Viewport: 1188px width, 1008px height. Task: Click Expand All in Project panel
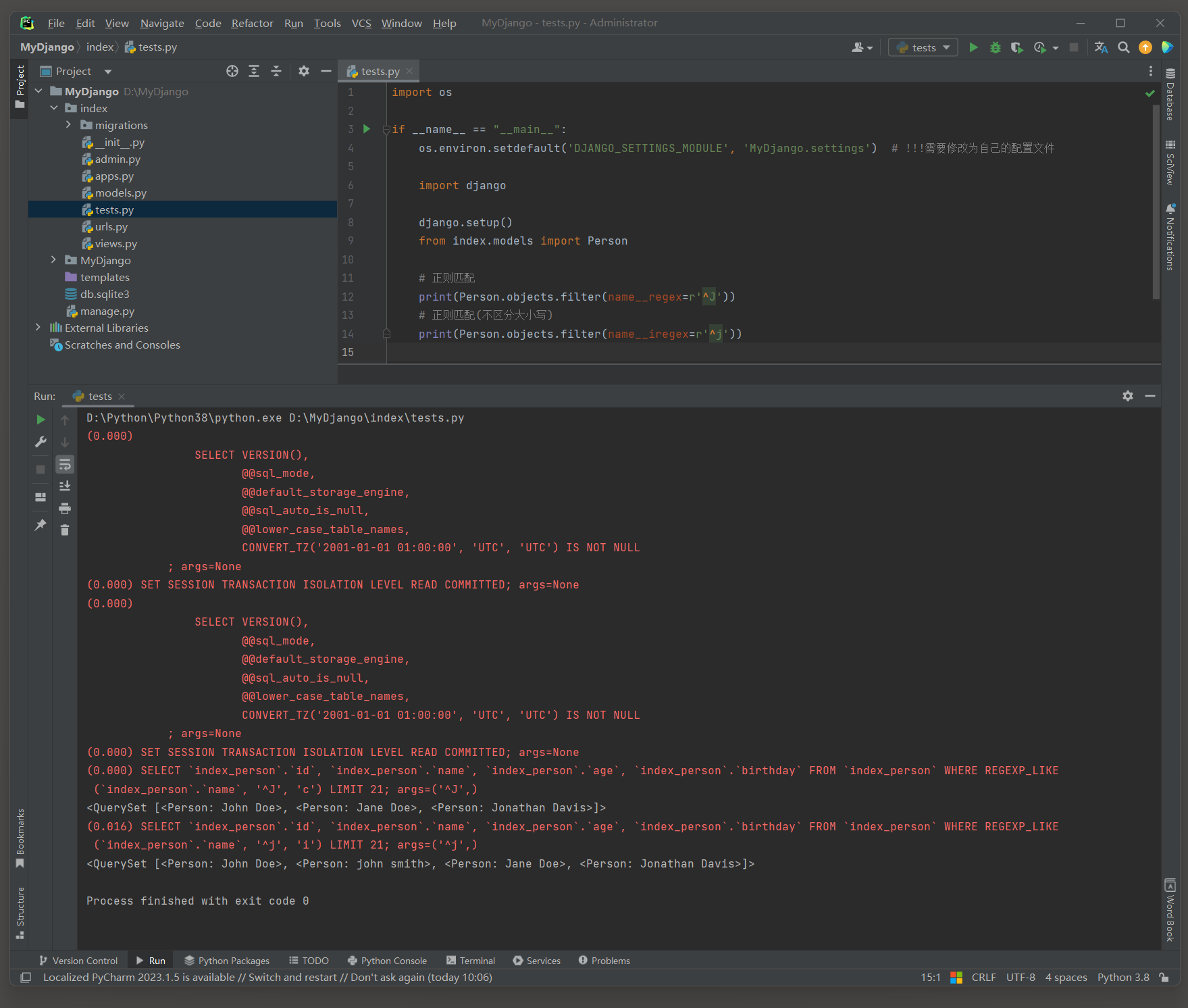[x=254, y=71]
